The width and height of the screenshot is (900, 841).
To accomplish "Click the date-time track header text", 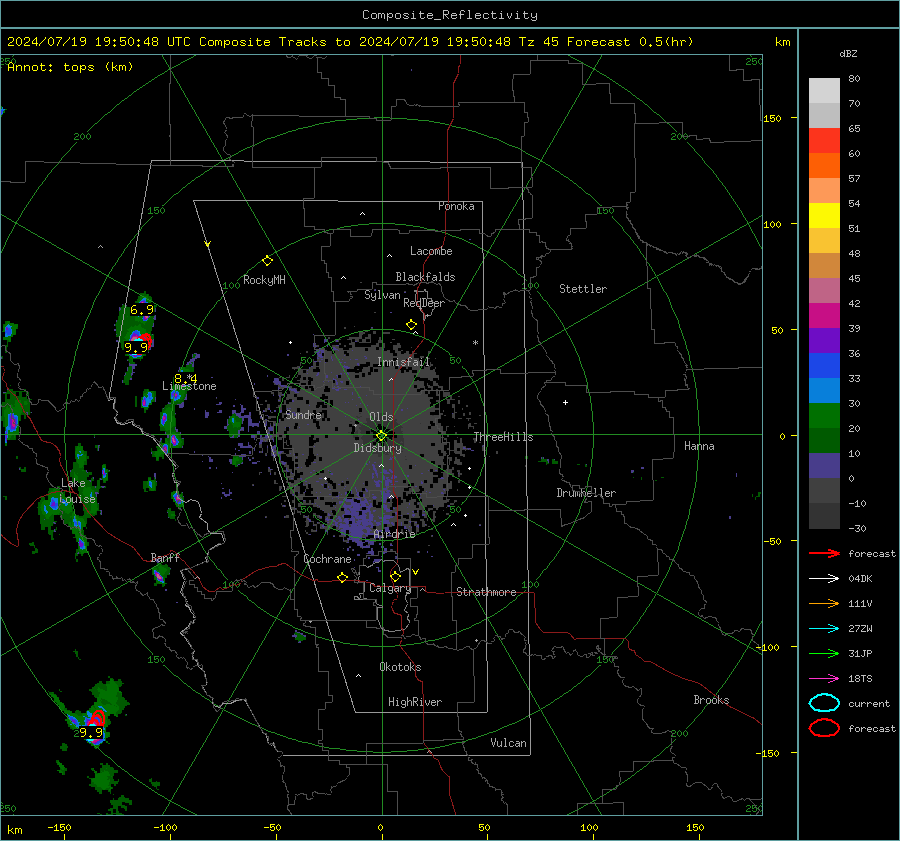I will 350,42.
